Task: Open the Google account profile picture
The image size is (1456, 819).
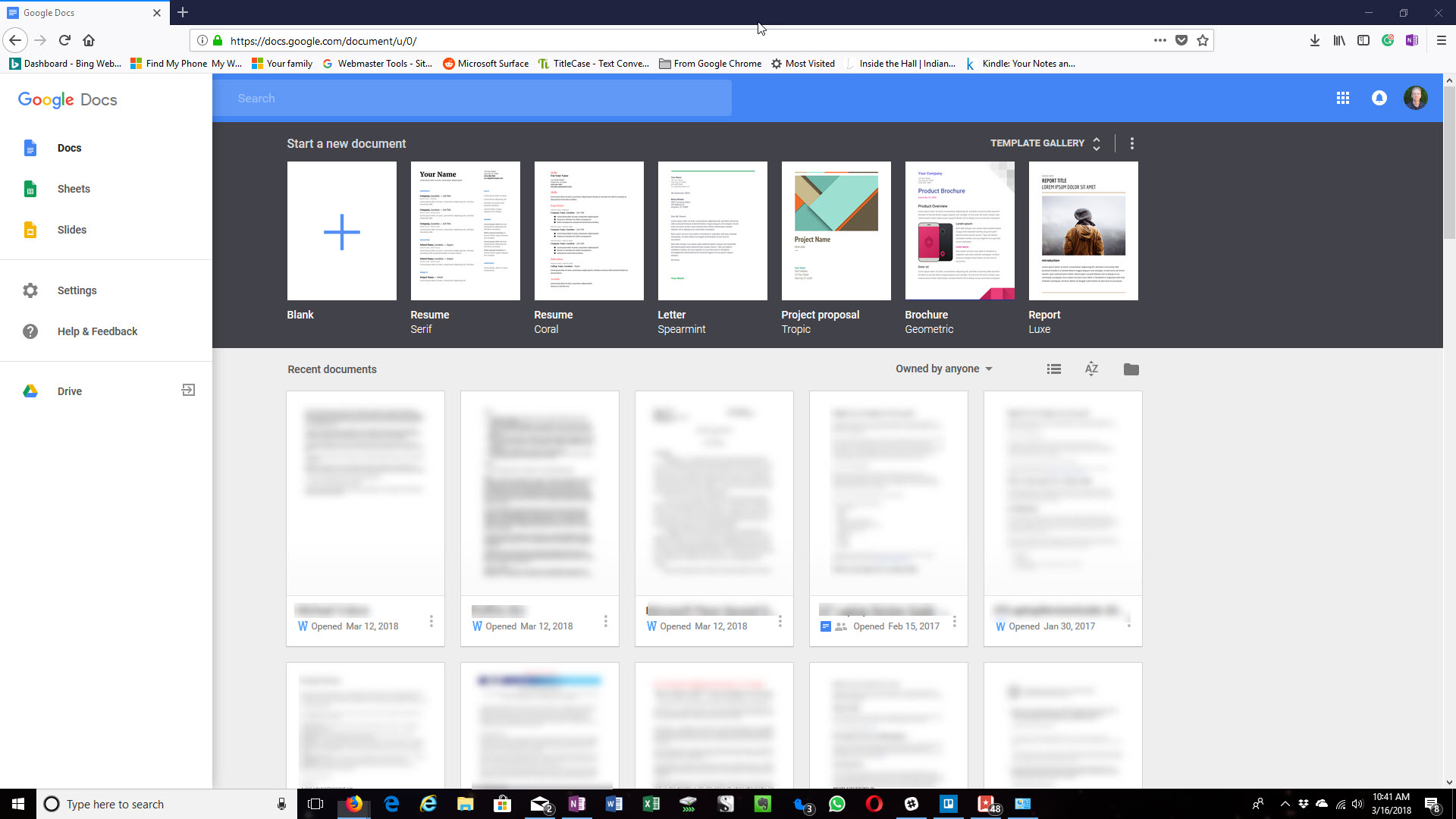Action: (1416, 98)
